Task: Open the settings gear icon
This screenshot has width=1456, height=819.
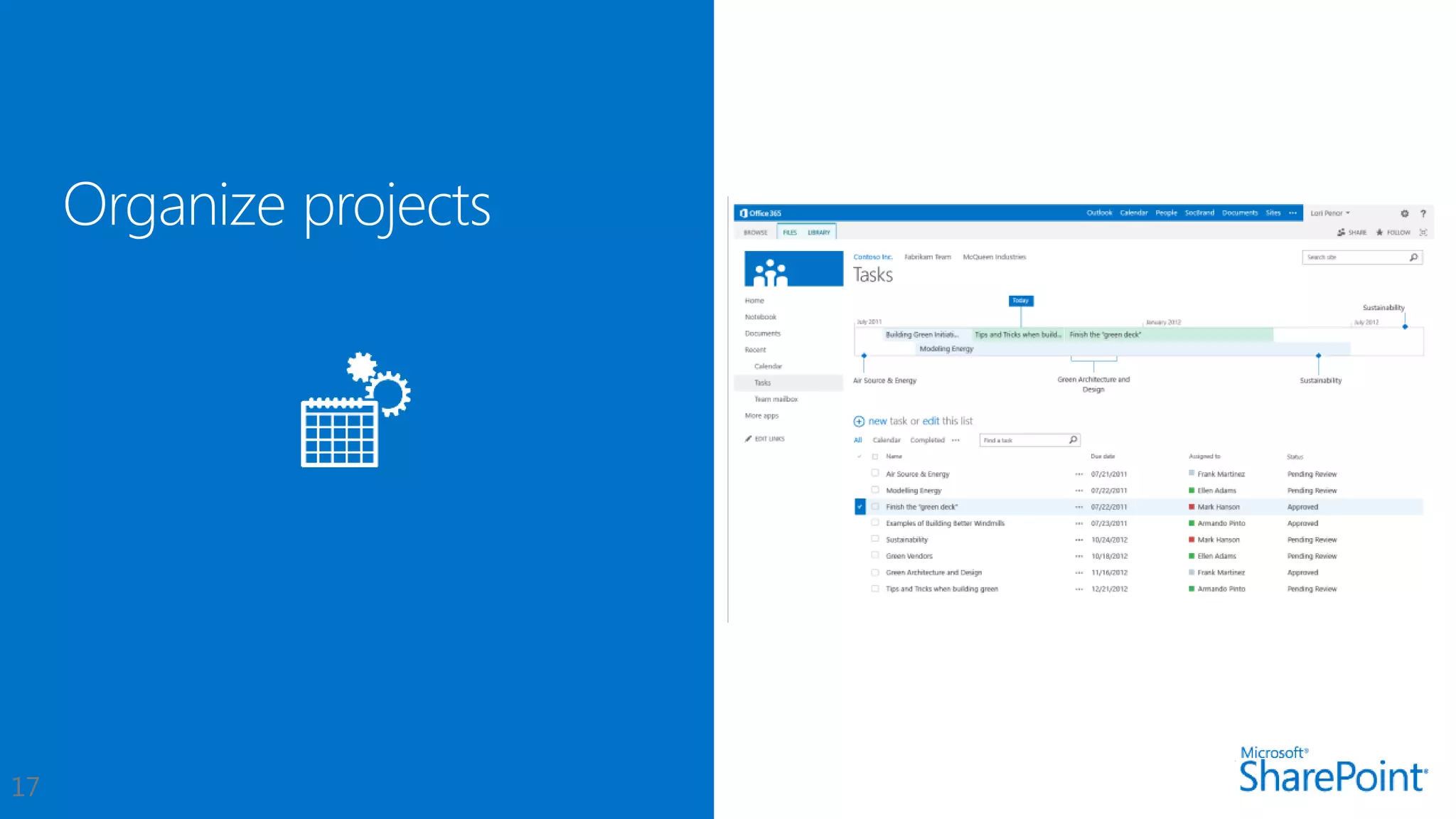Action: tap(1404, 213)
